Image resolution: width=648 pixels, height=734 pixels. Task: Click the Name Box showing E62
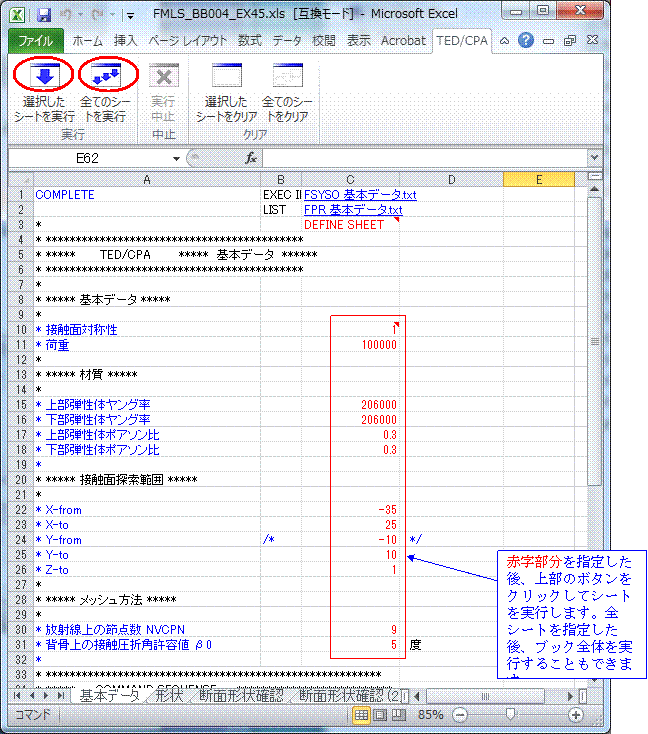pos(89,158)
